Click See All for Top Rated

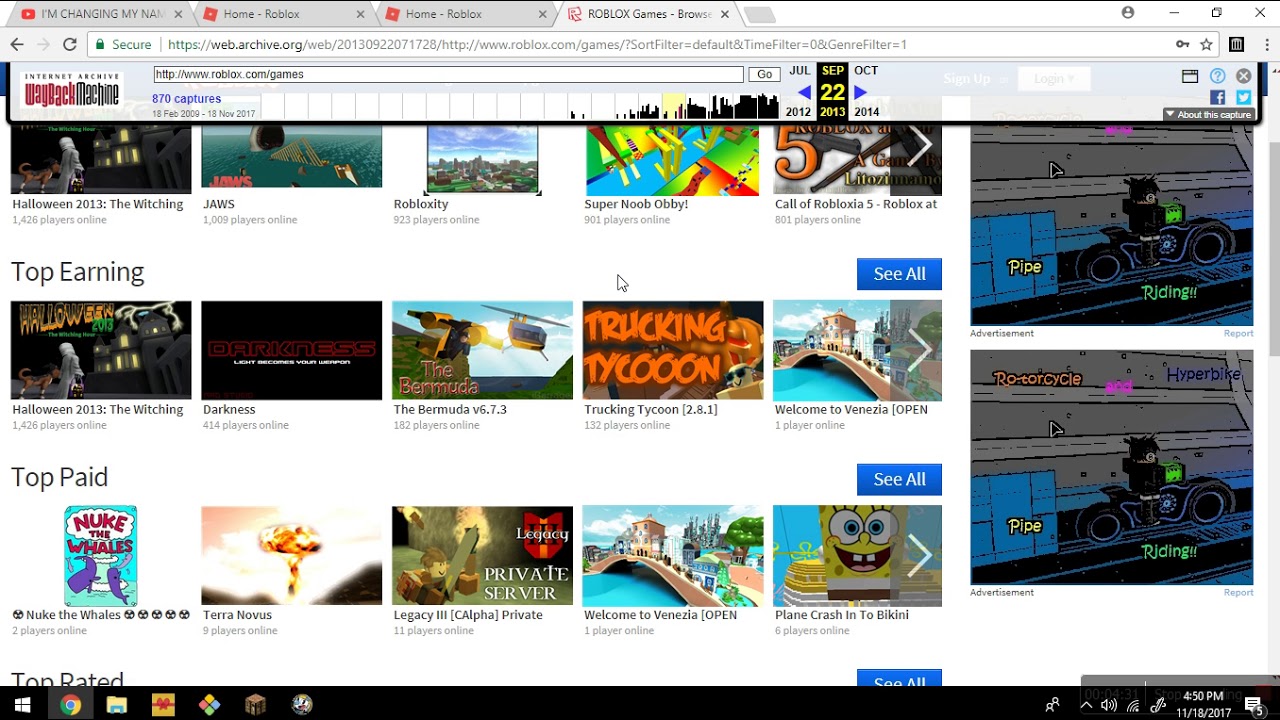pyautogui.click(x=899, y=679)
